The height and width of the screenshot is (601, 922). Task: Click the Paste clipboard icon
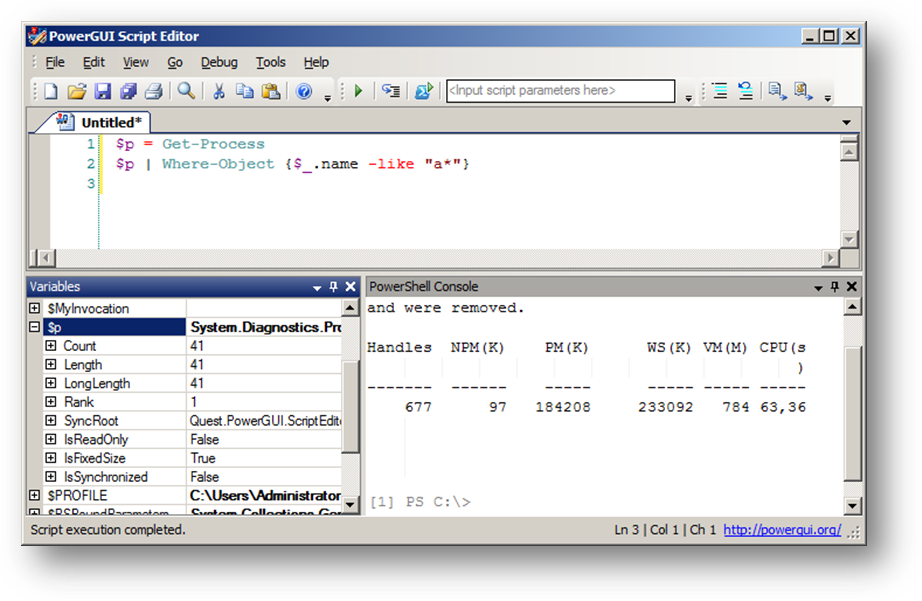[x=271, y=91]
